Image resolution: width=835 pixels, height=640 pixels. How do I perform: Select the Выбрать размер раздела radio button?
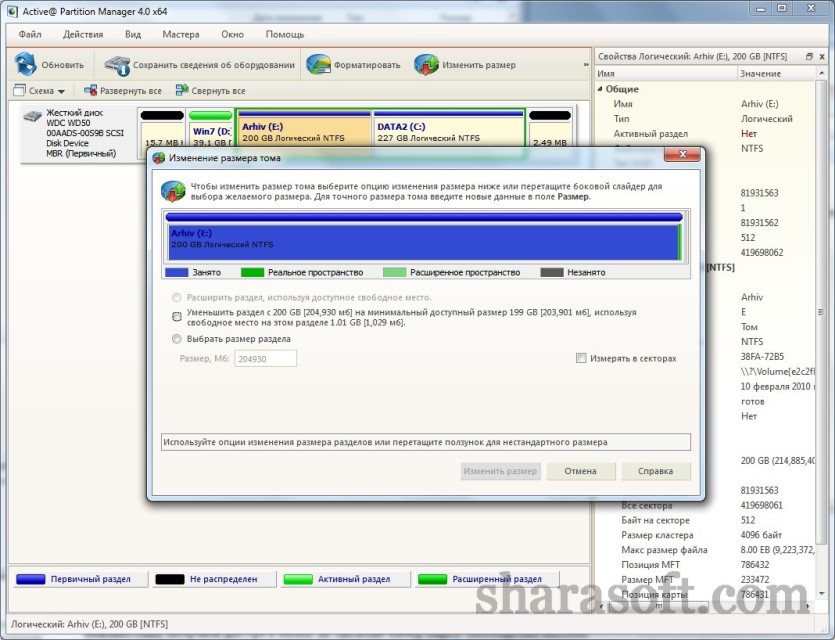click(177, 339)
